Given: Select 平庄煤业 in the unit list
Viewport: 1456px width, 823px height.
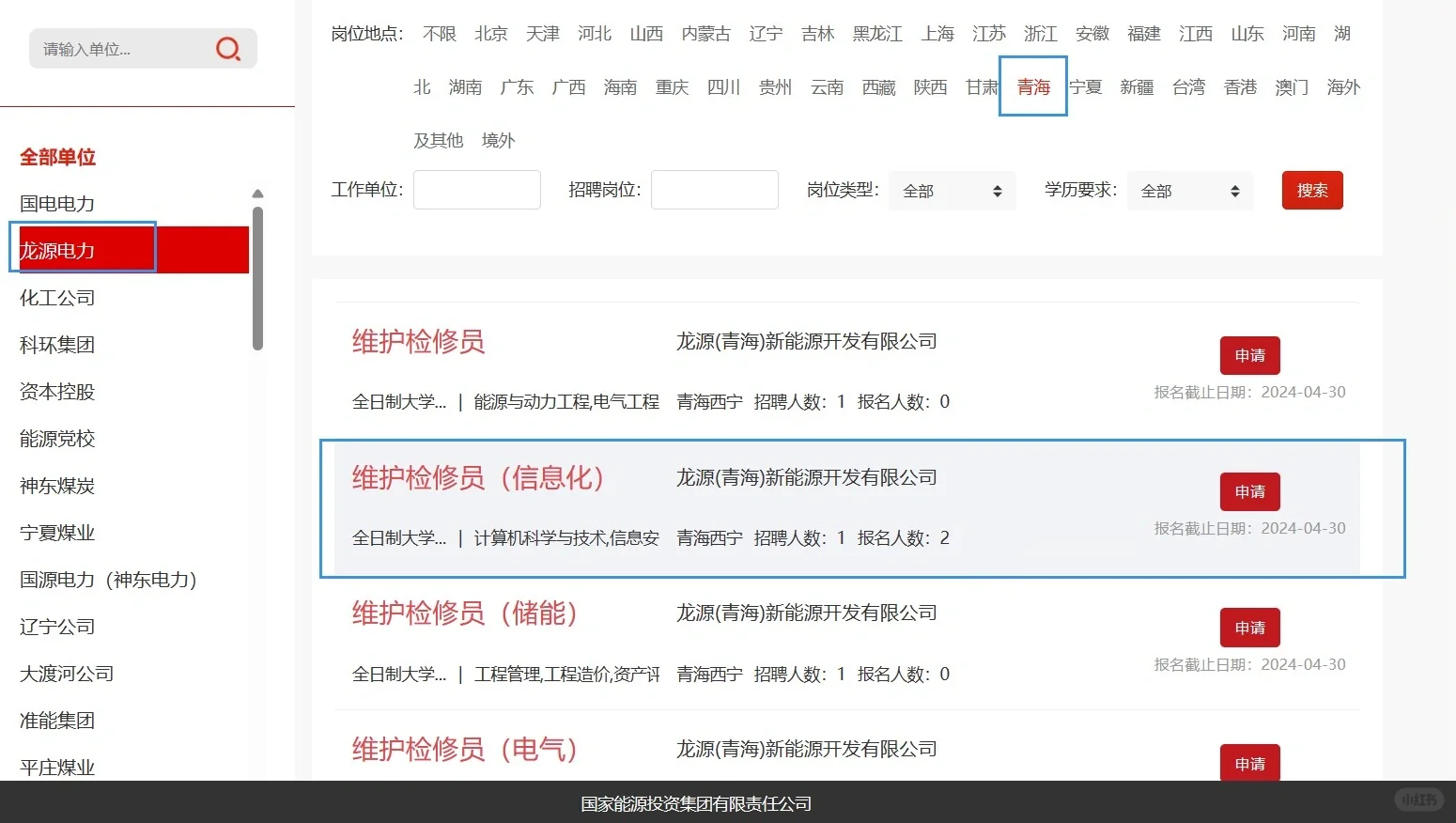Looking at the screenshot, I should (57, 768).
